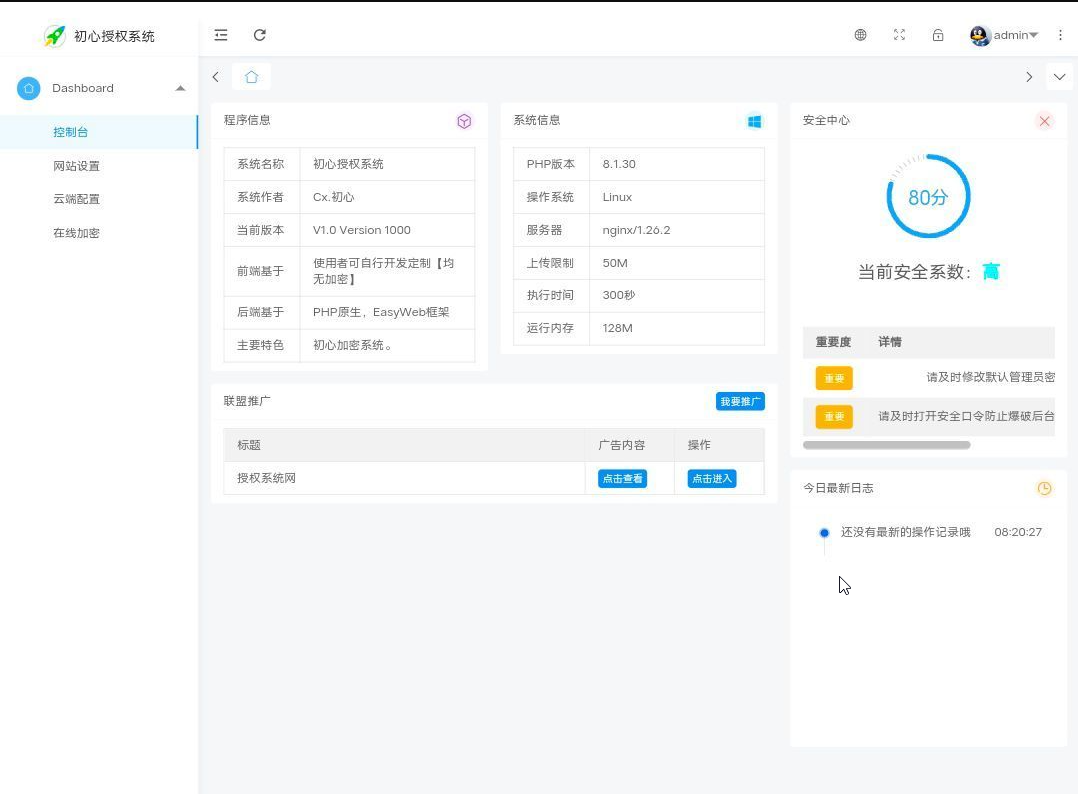Viewport: 1078px width, 794px height.
Task: Click the lock screen icon
Action: [x=938, y=35]
